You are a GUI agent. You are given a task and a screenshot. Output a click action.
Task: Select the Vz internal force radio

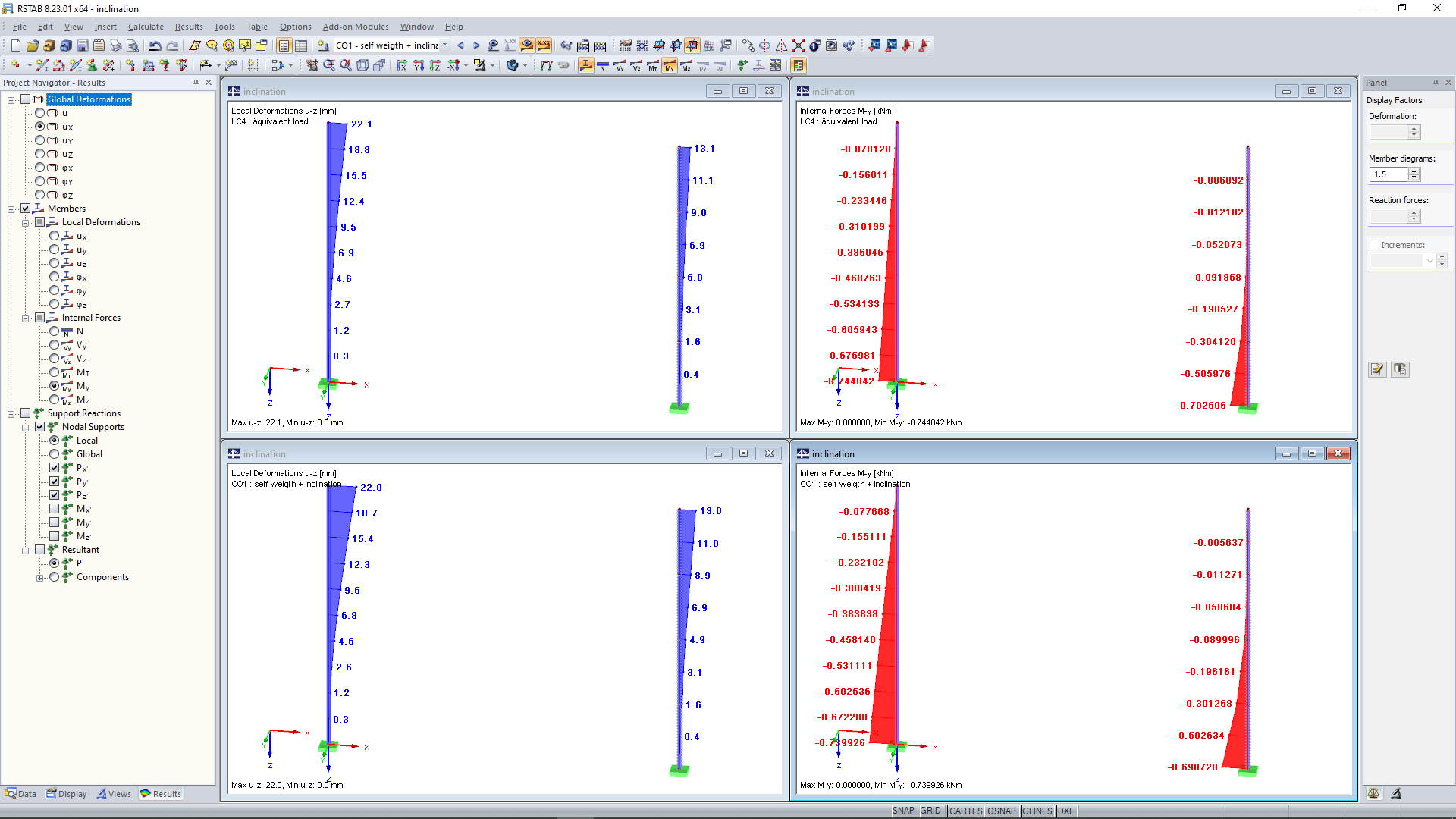coord(55,359)
